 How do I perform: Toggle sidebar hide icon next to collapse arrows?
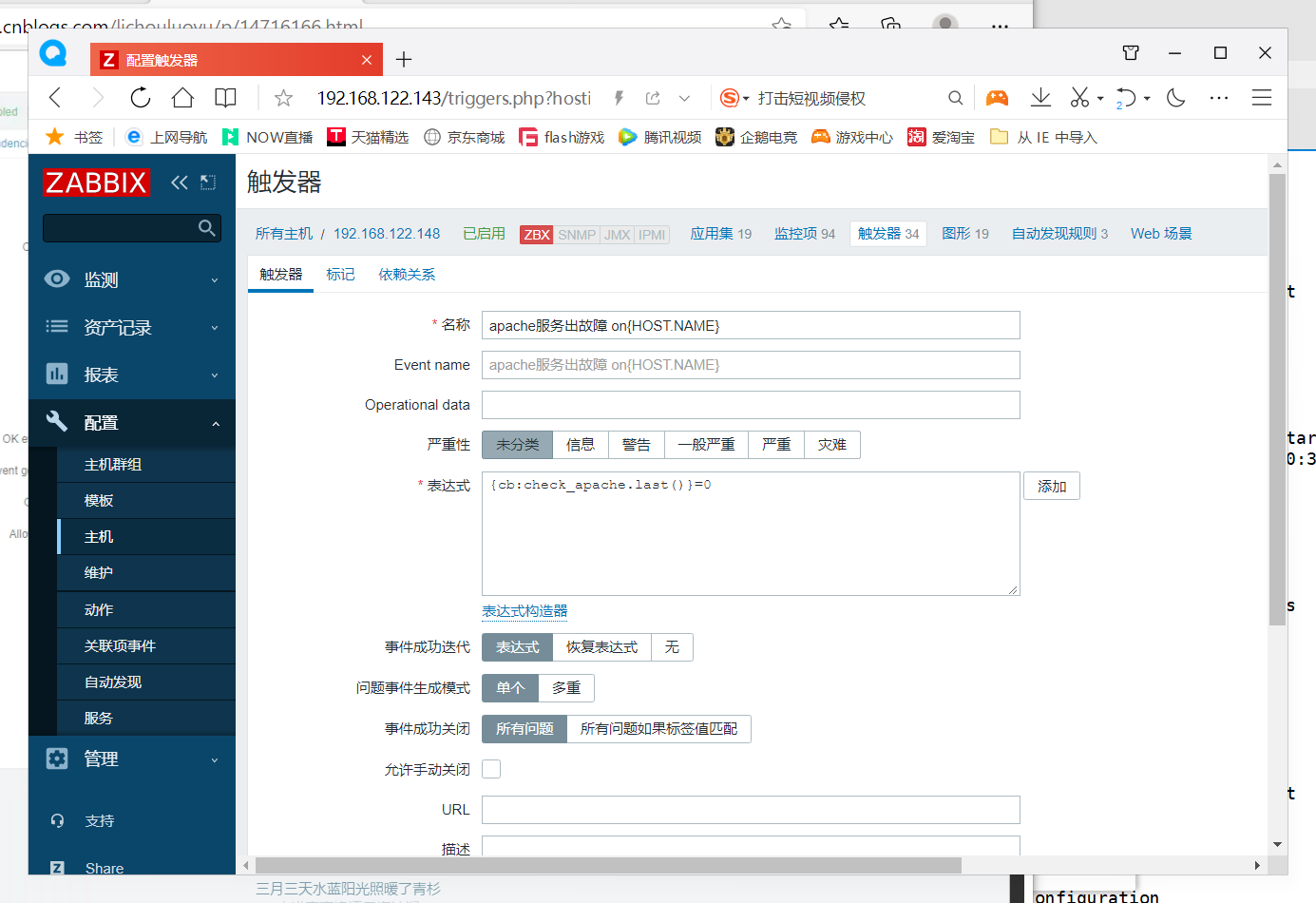click(208, 183)
